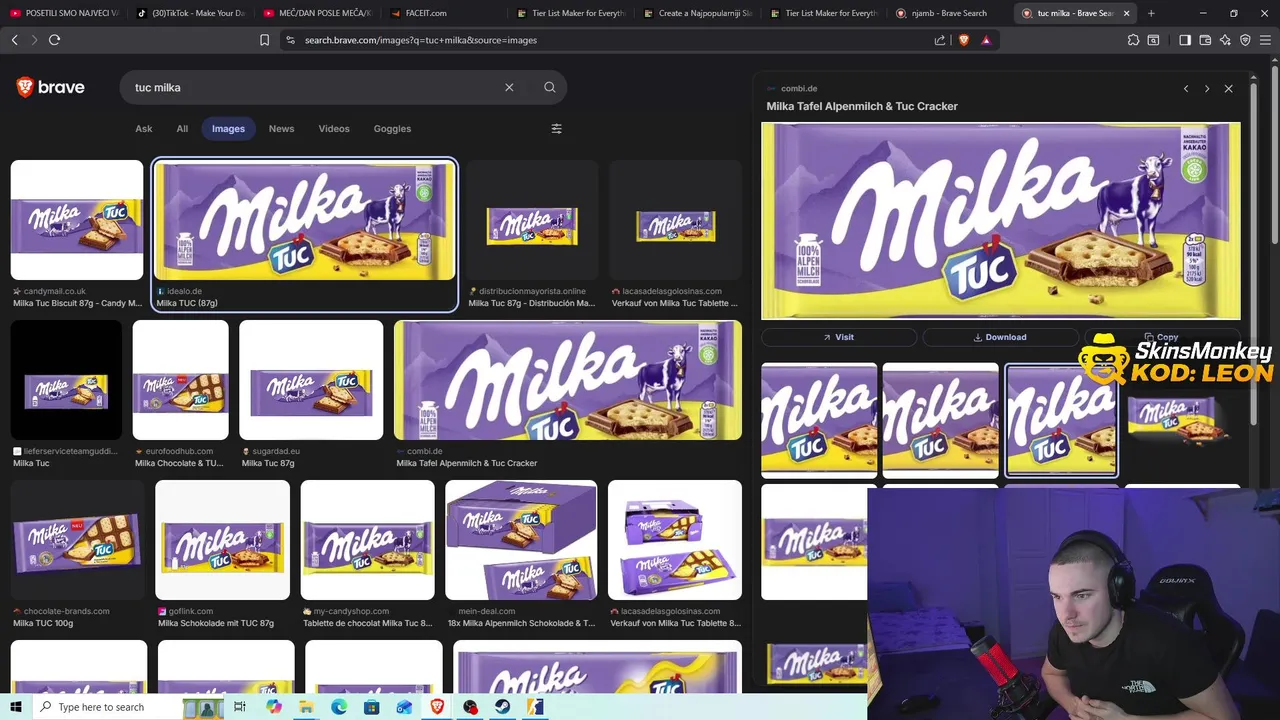This screenshot has width=1280, height=720.
Task: Open combi.de Milka Tafel Alpenmilch thumbnail
Action: click(568, 380)
